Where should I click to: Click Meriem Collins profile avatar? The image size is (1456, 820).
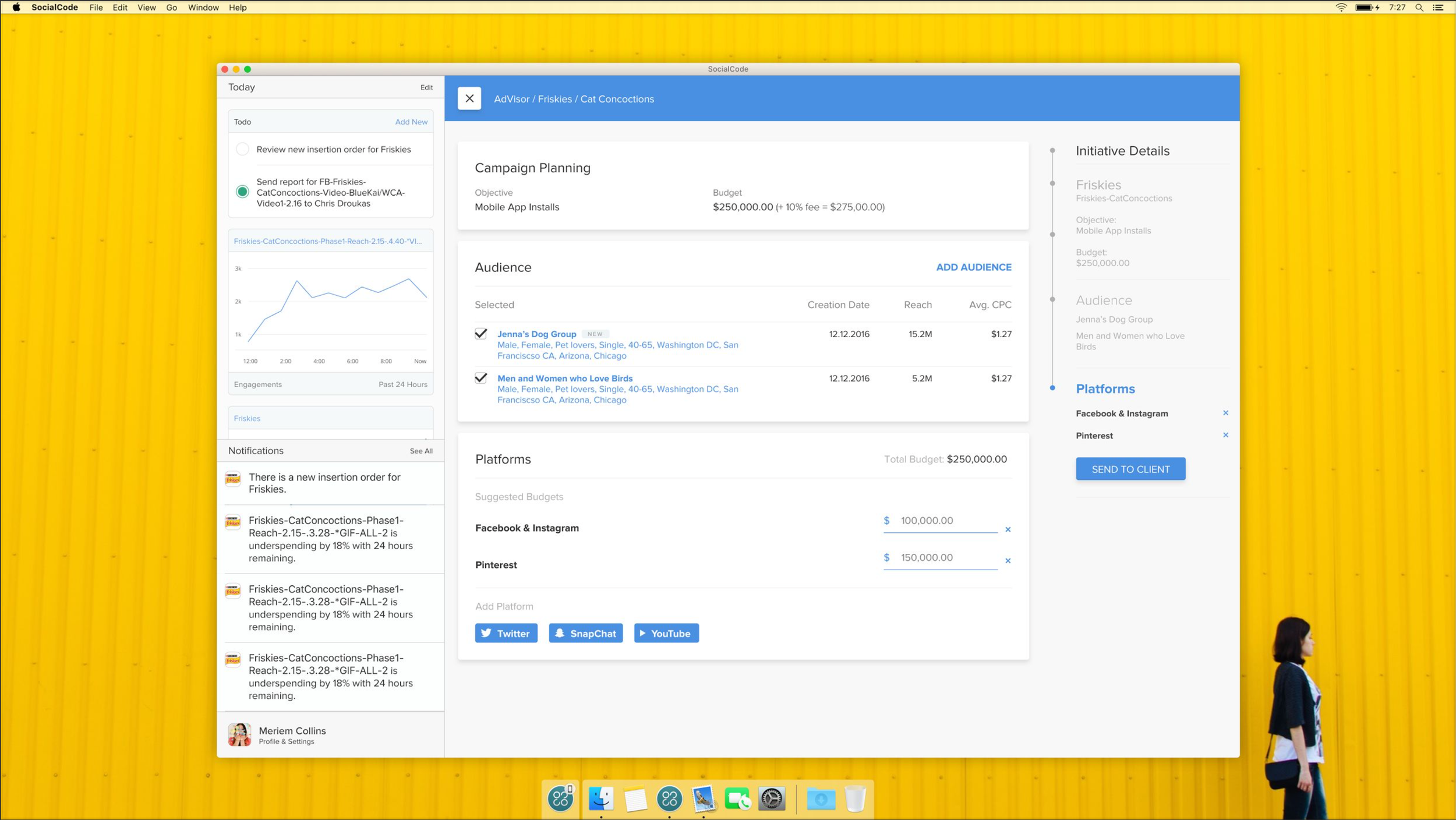[239, 735]
